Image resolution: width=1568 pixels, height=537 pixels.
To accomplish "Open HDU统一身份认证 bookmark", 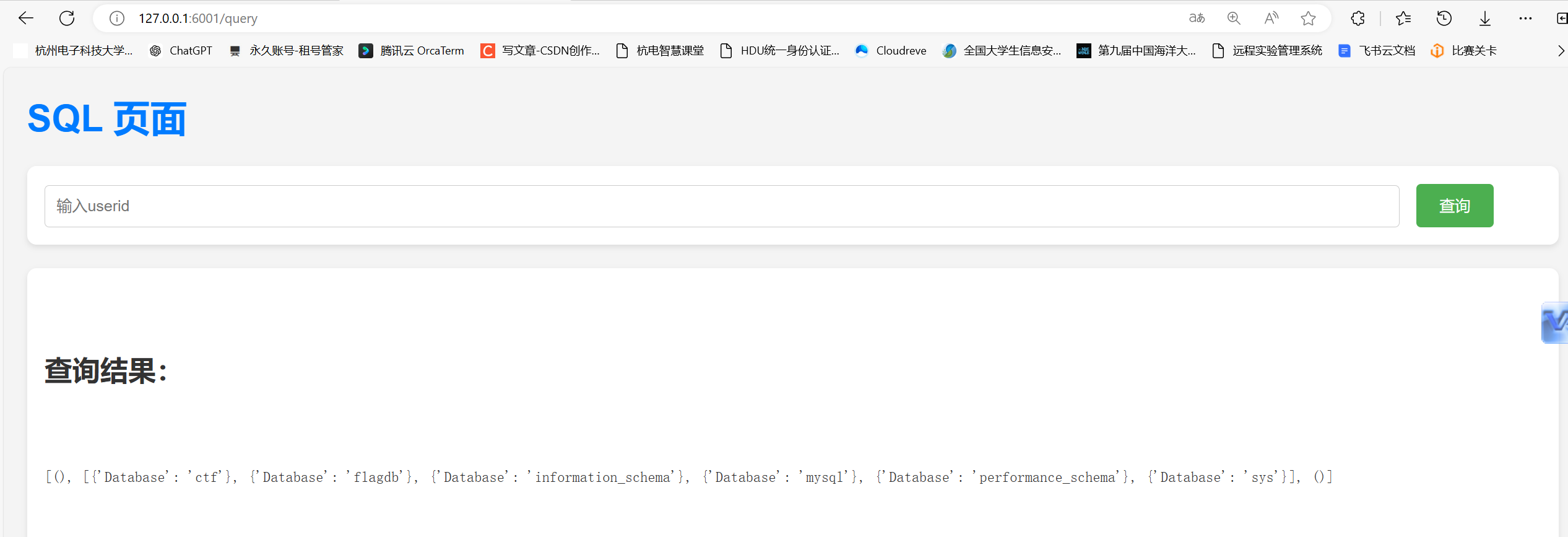I will tap(780, 51).
